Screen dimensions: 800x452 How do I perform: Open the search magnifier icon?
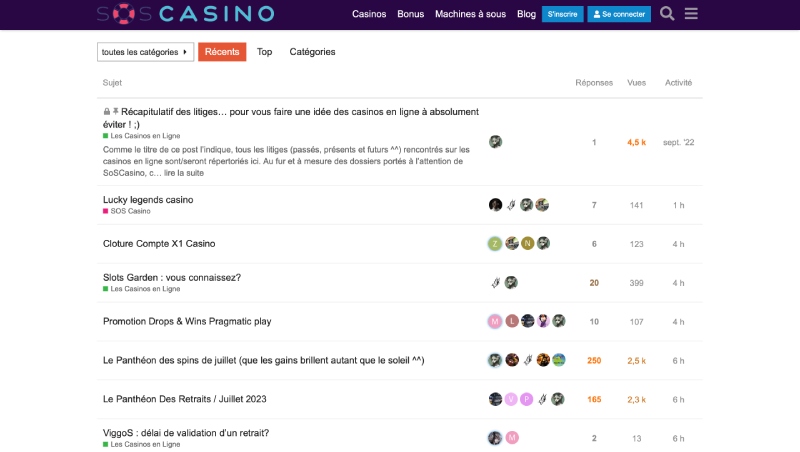[667, 14]
